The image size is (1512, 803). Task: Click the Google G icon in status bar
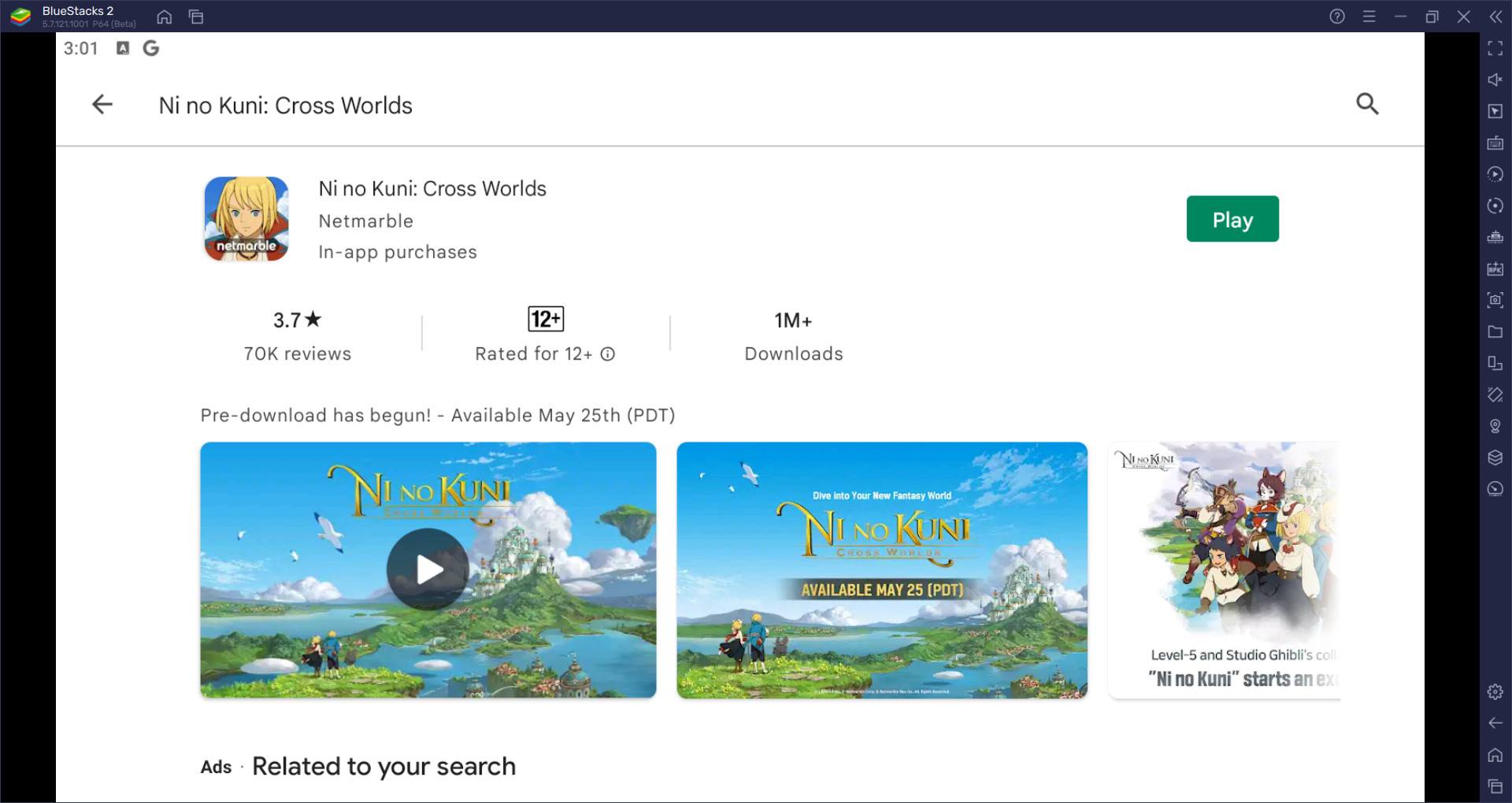click(x=150, y=49)
